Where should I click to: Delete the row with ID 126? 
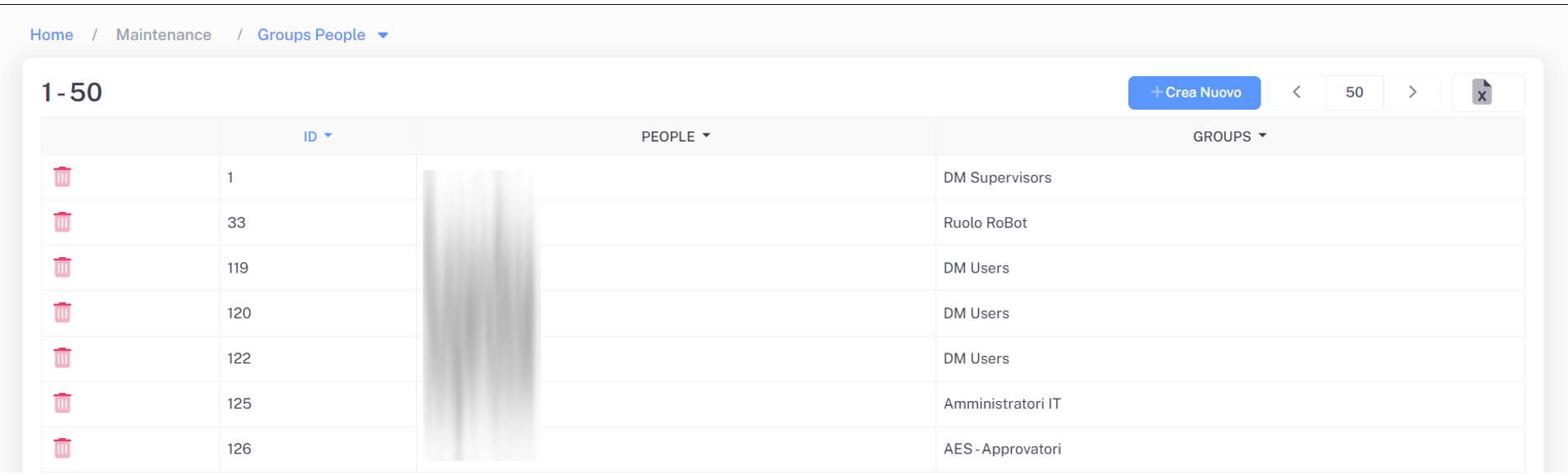62,448
